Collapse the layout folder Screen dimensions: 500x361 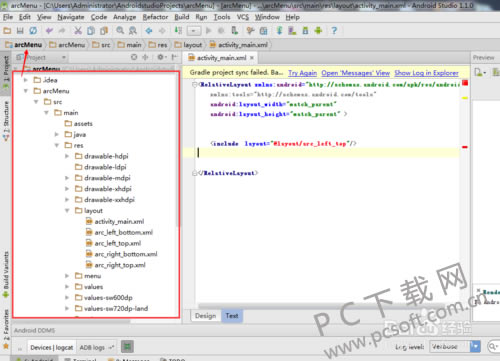(x=67, y=211)
